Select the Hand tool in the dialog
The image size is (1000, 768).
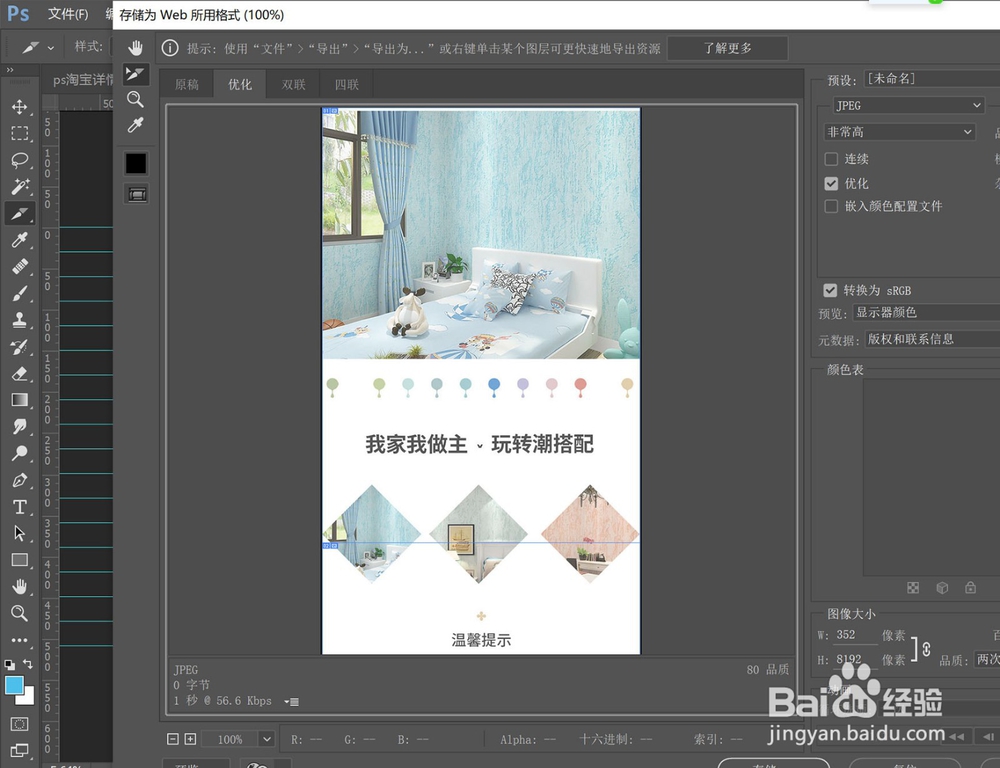[x=135, y=46]
